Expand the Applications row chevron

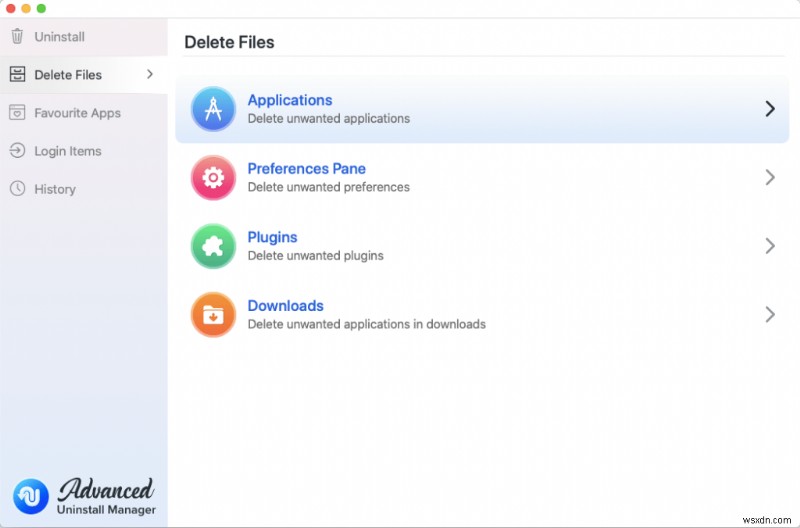(x=769, y=109)
